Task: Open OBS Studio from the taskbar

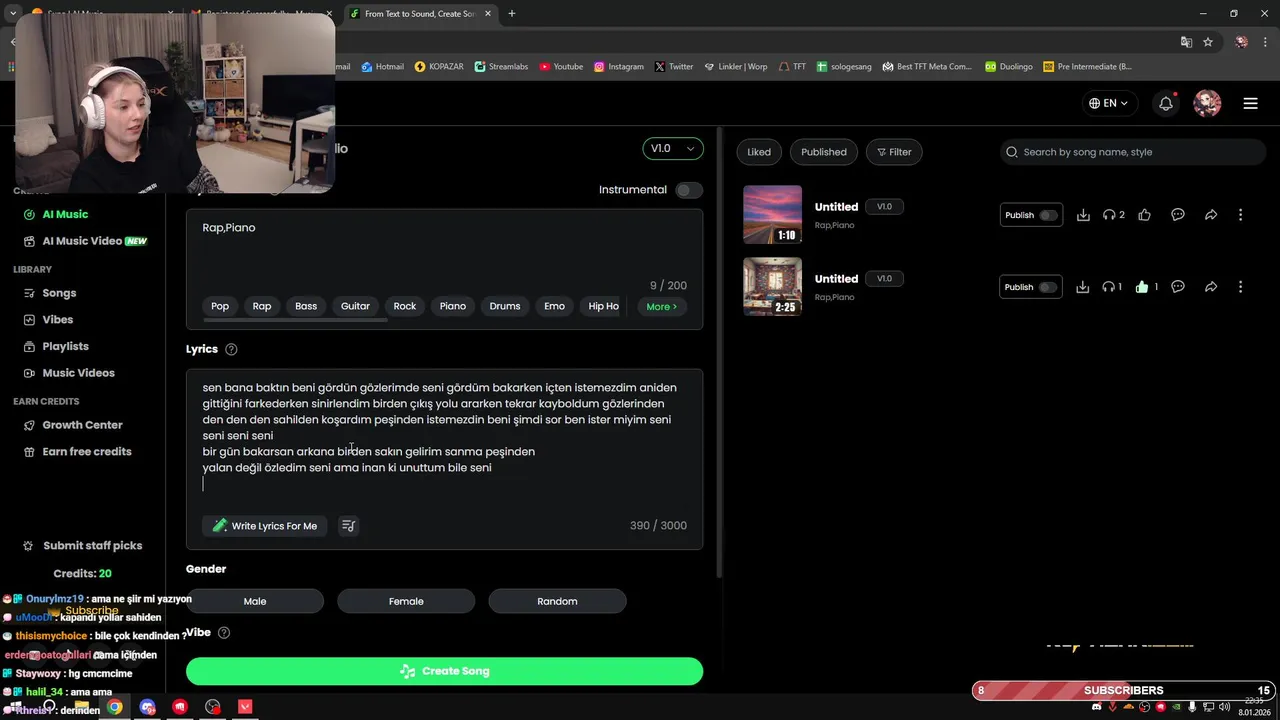Action: pos(212,707)
